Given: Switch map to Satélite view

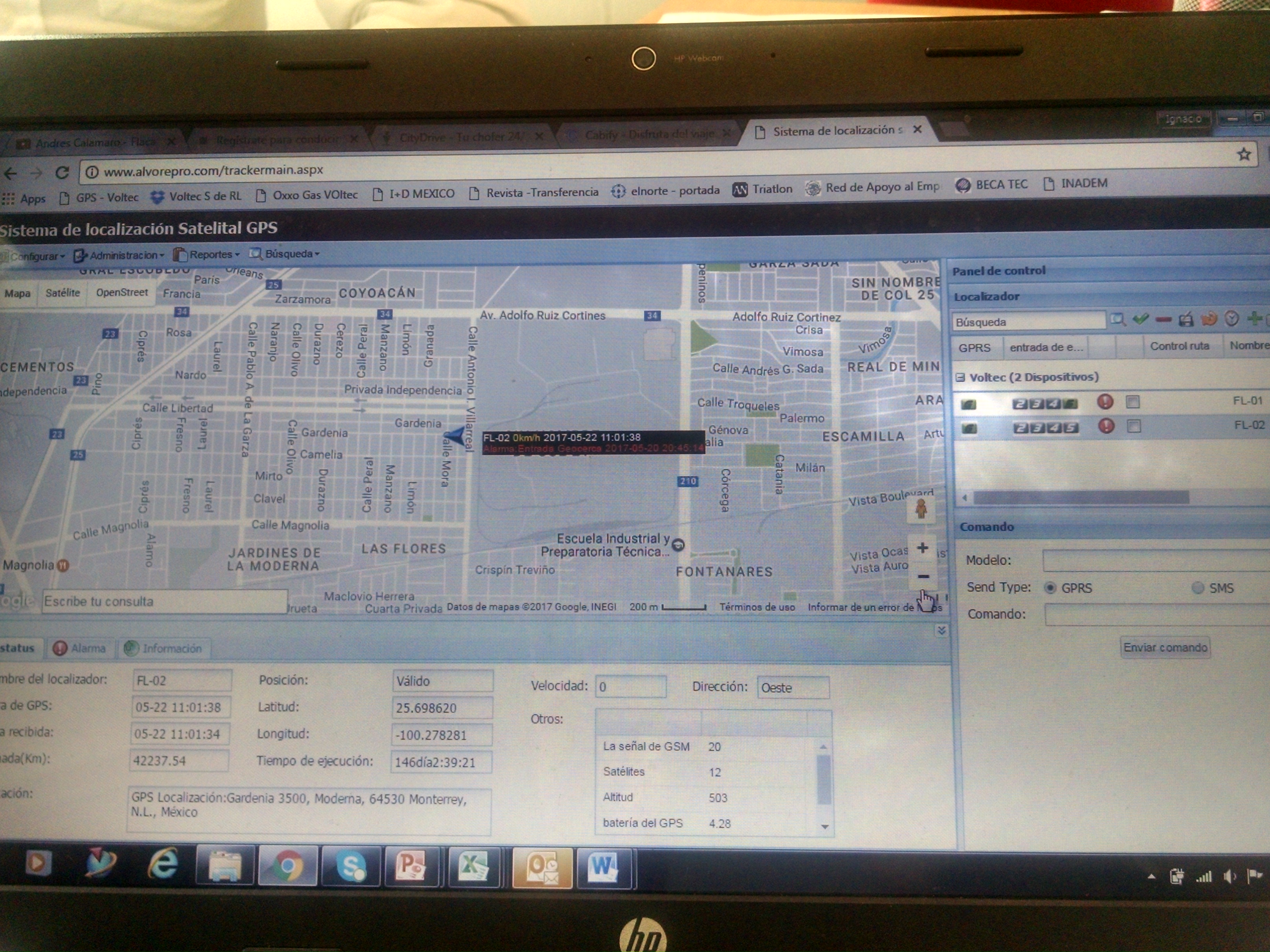Looking at the screenshot, I should (x=62, y=293).
